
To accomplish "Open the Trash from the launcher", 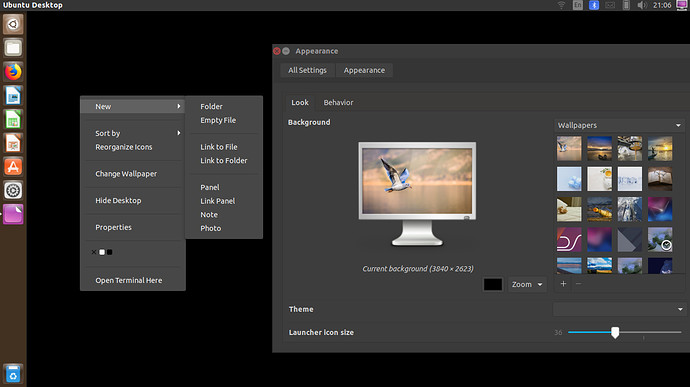I will (x=13, y=373).
